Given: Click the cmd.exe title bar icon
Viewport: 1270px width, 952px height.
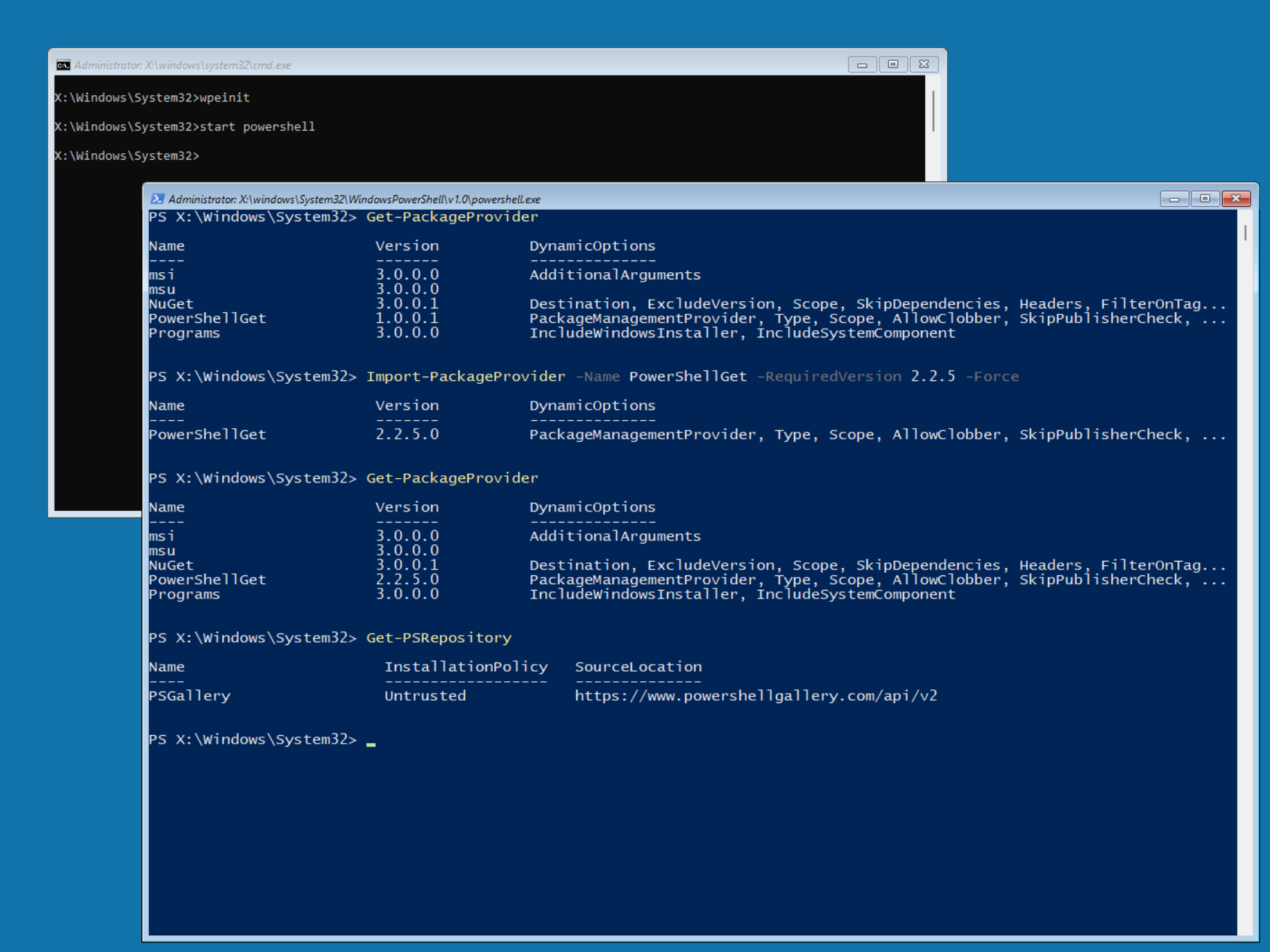Looking at the screenshot, I should (x=63, y=65).
